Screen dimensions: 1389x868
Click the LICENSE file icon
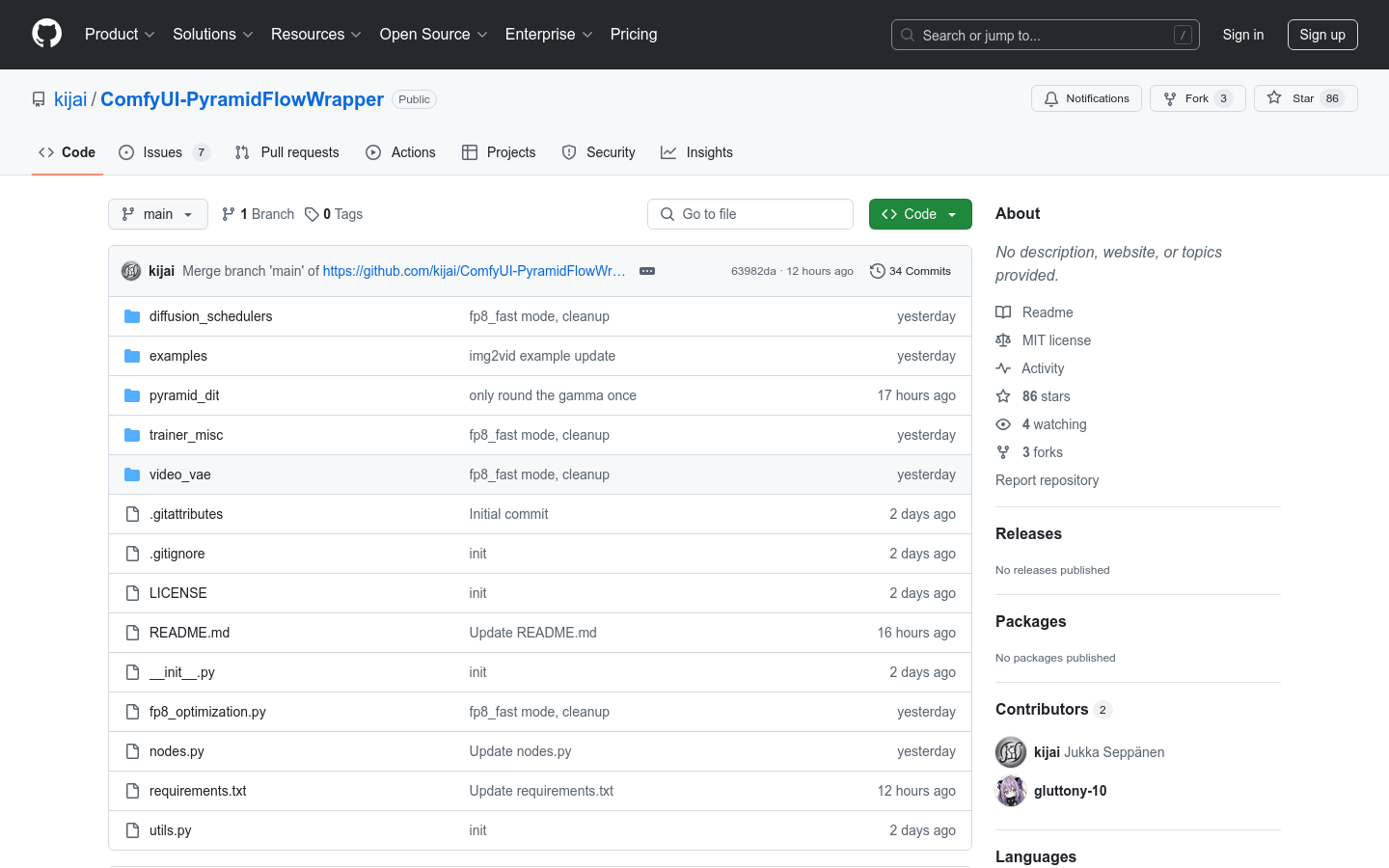pos(132,593)
